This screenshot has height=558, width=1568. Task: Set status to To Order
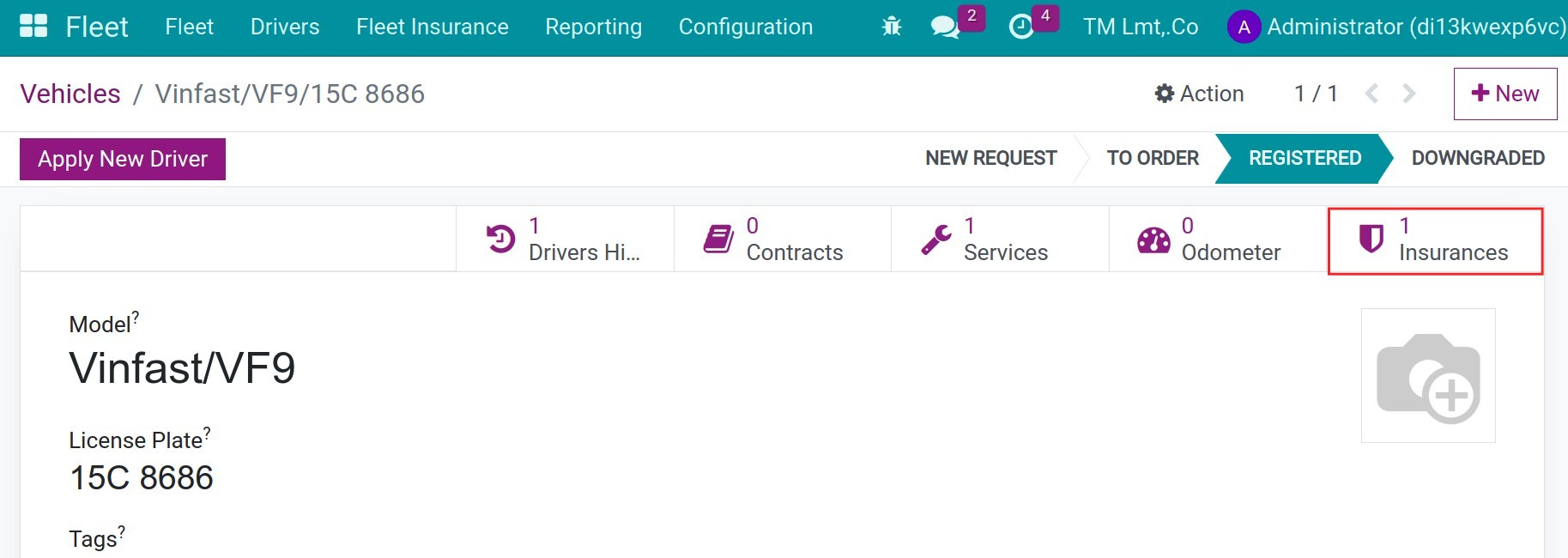pos(1153,158)
